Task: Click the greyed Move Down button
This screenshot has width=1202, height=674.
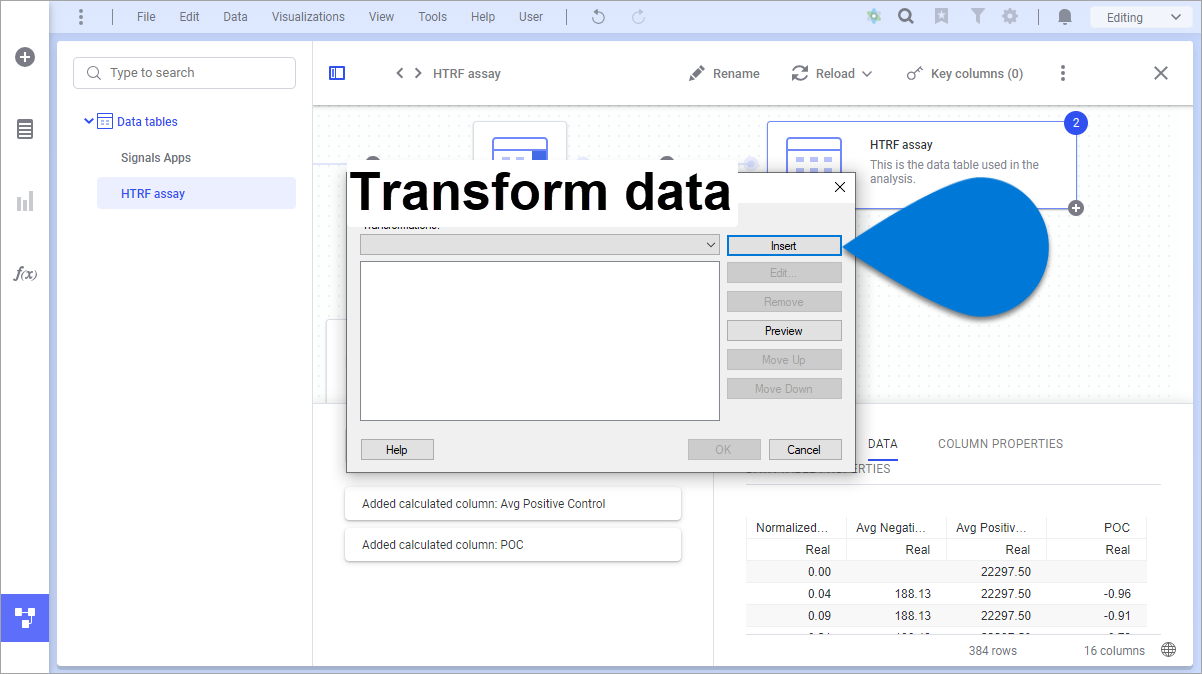Action: click(784, 389)
